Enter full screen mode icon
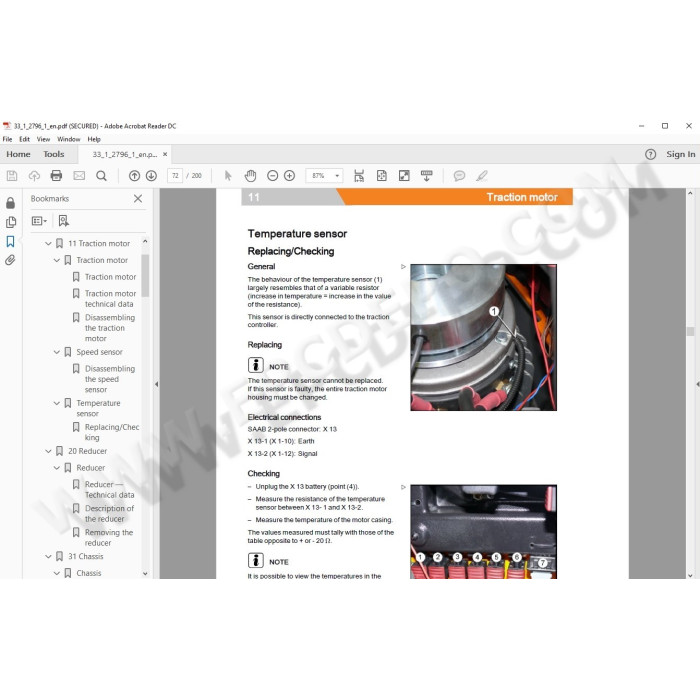 coord(404,176)
